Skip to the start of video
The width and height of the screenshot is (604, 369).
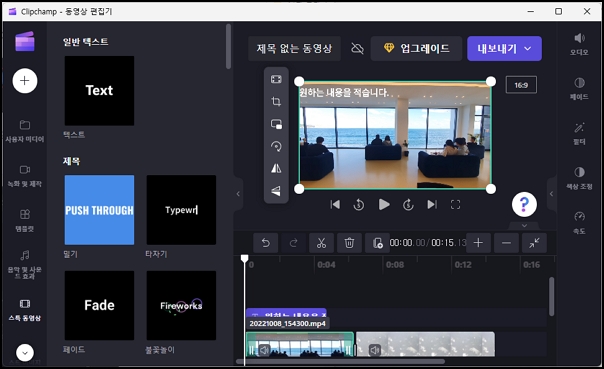coord(335,205)
